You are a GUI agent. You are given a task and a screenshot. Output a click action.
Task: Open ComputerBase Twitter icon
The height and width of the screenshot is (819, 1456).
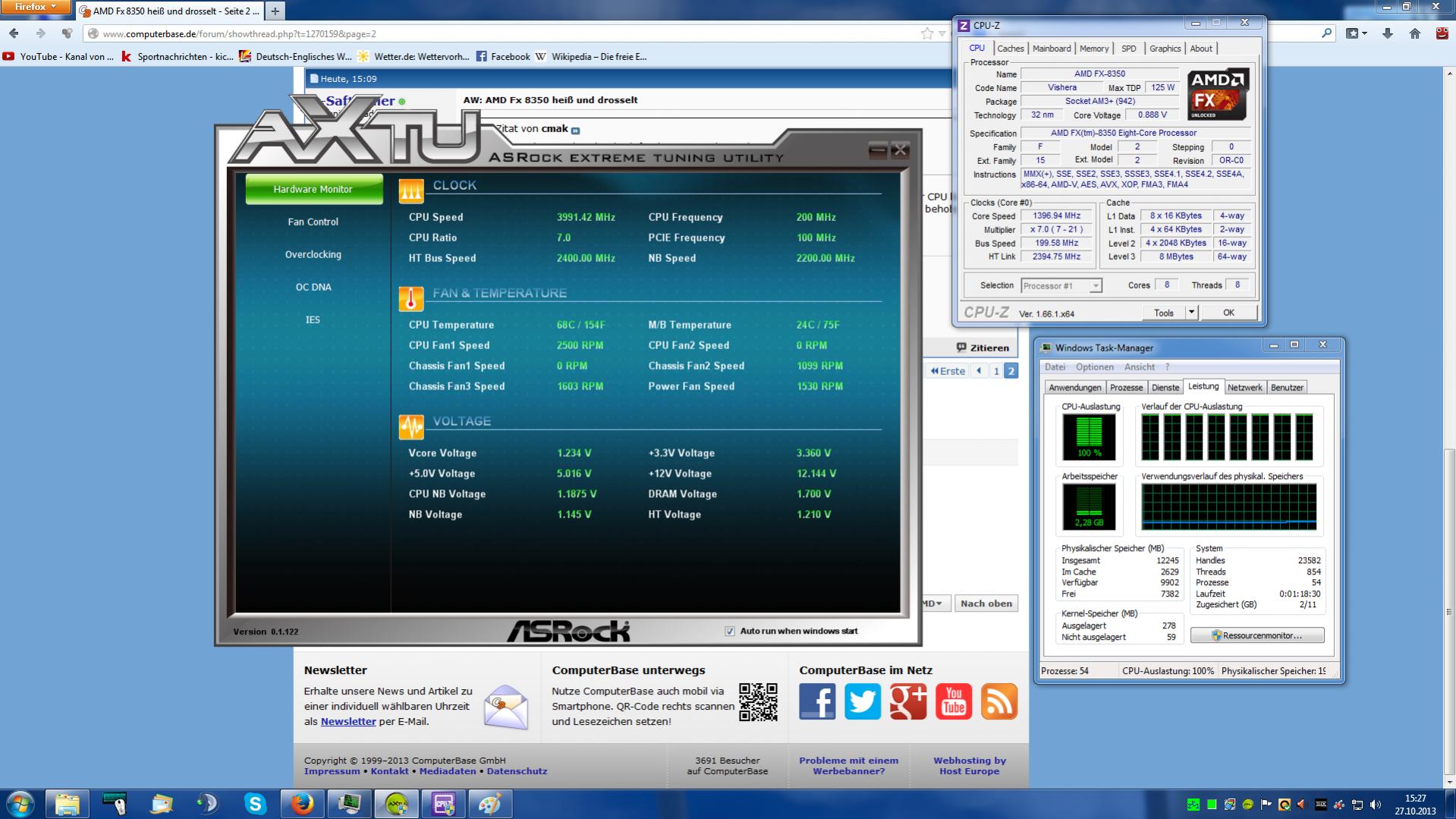(863, 701)
